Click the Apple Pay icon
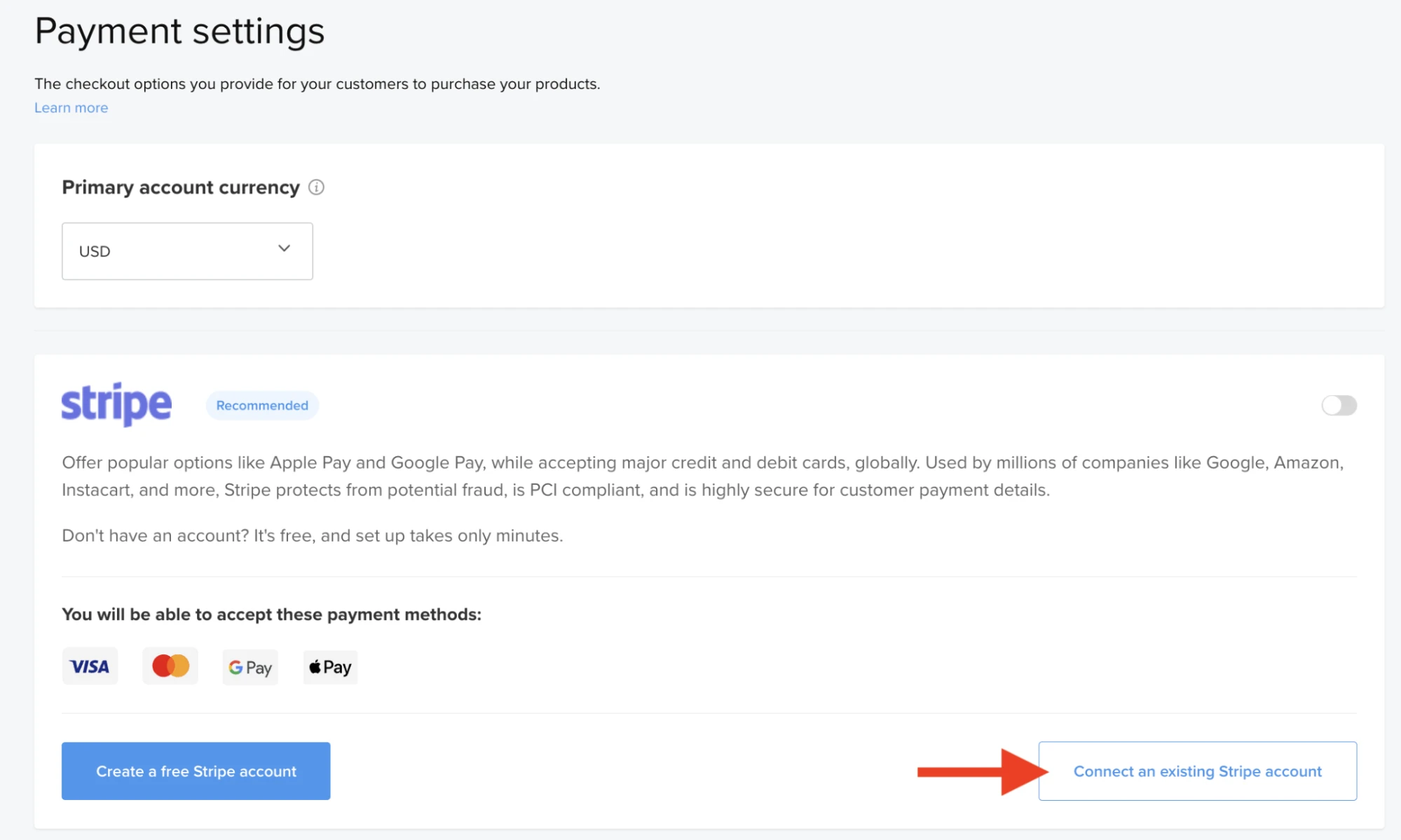This screenshot has height=840, width=1401. [329, 666]
